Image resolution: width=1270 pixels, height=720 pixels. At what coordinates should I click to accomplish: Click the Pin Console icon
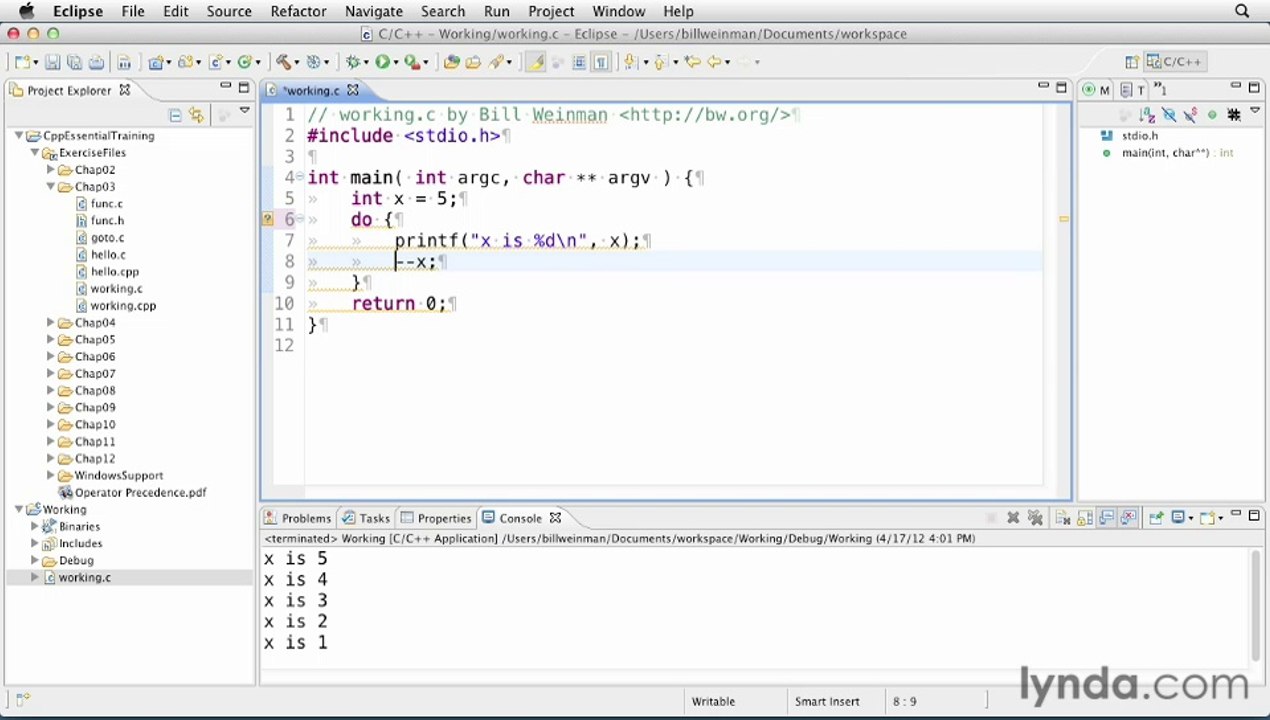[x=1156, y=518]
